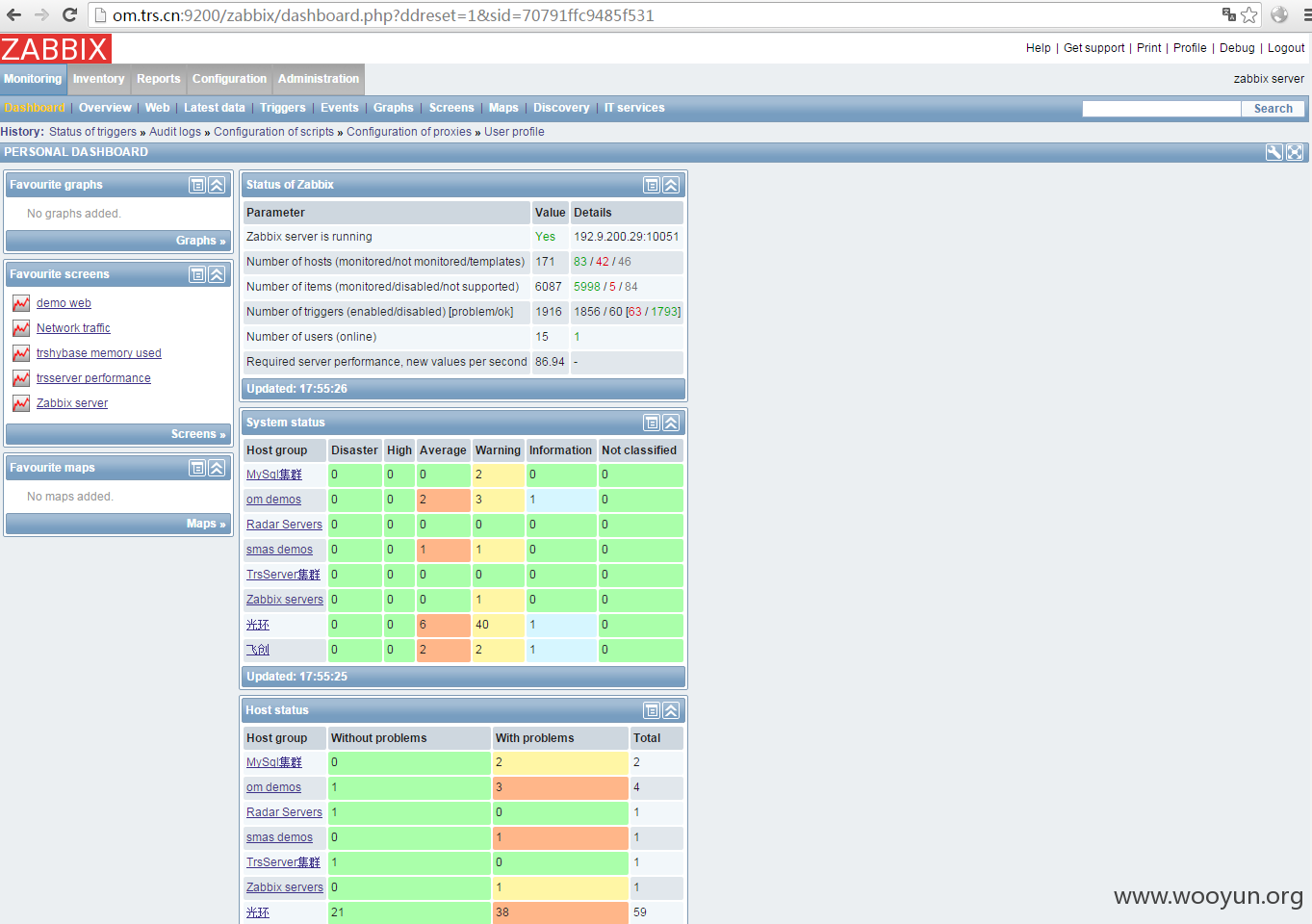Viewport: 1312px width, 924px height.
Task: Open the Overview submenu item
Action: pos(105,108)
